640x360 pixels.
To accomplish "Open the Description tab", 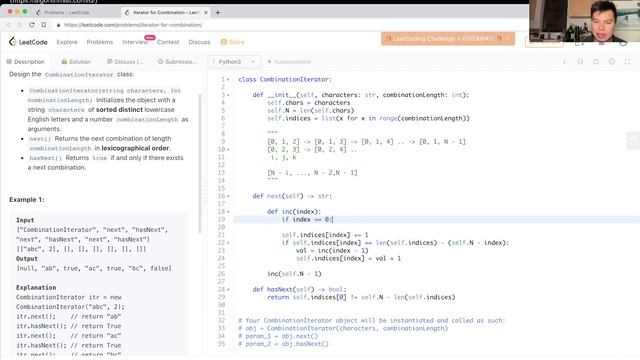I will [x=25, y=62].
